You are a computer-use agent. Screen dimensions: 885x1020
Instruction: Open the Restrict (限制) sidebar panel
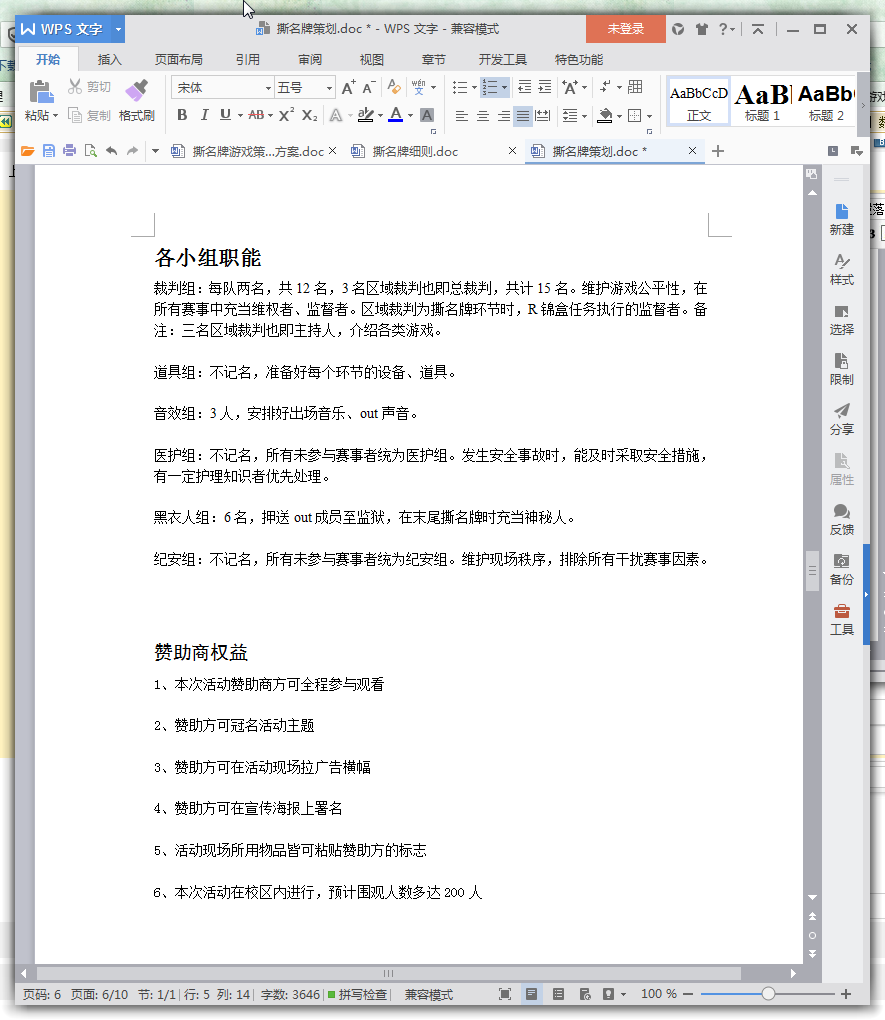(841, 369)
